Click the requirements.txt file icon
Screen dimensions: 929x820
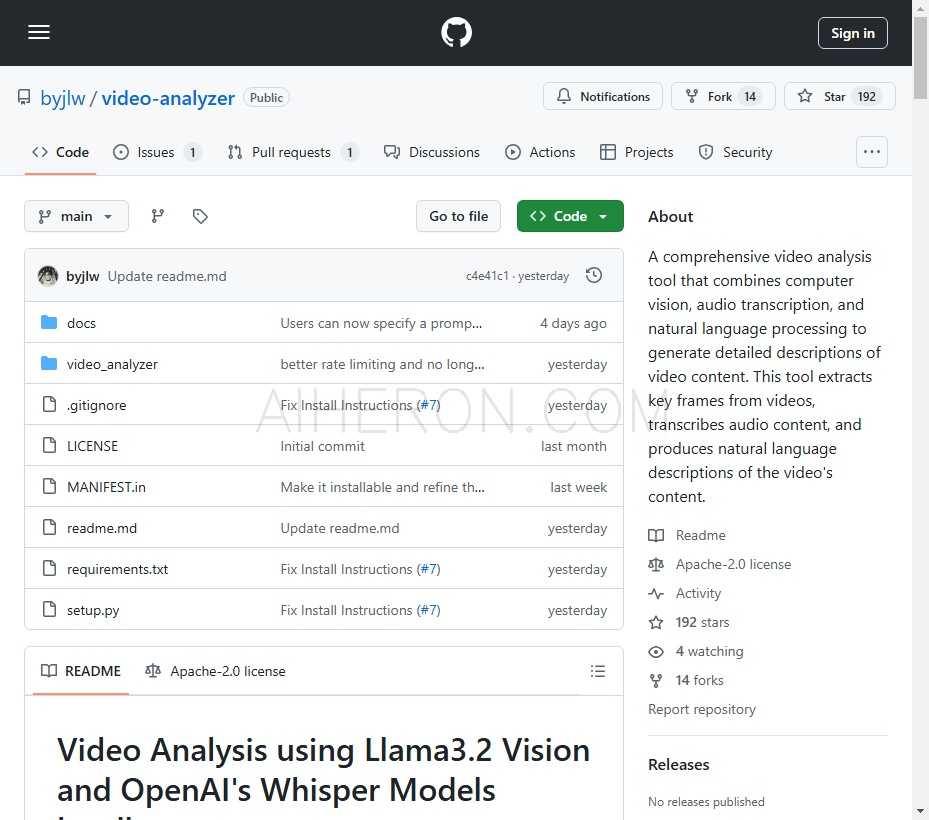[49, 569]
